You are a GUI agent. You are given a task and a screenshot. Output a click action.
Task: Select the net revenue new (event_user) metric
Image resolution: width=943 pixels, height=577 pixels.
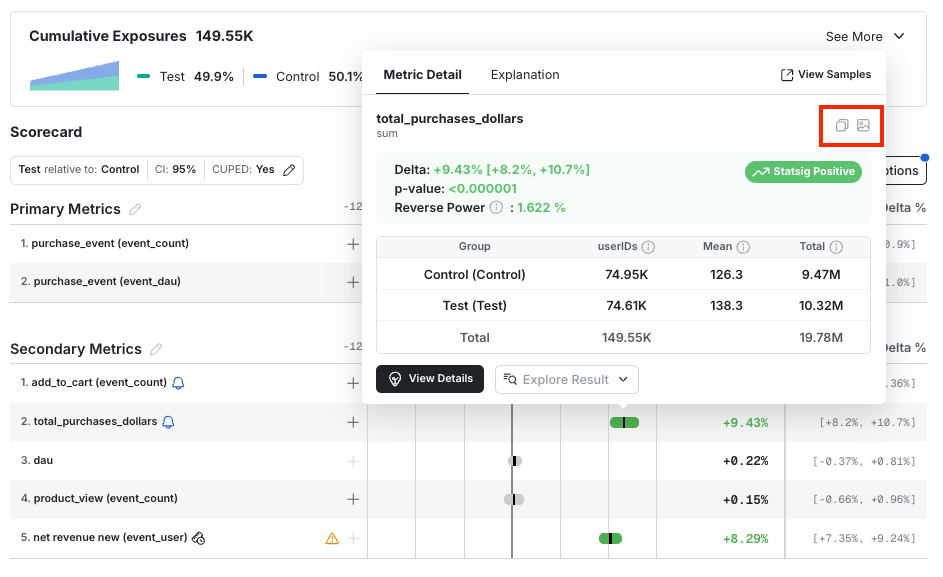coord(110,537)
